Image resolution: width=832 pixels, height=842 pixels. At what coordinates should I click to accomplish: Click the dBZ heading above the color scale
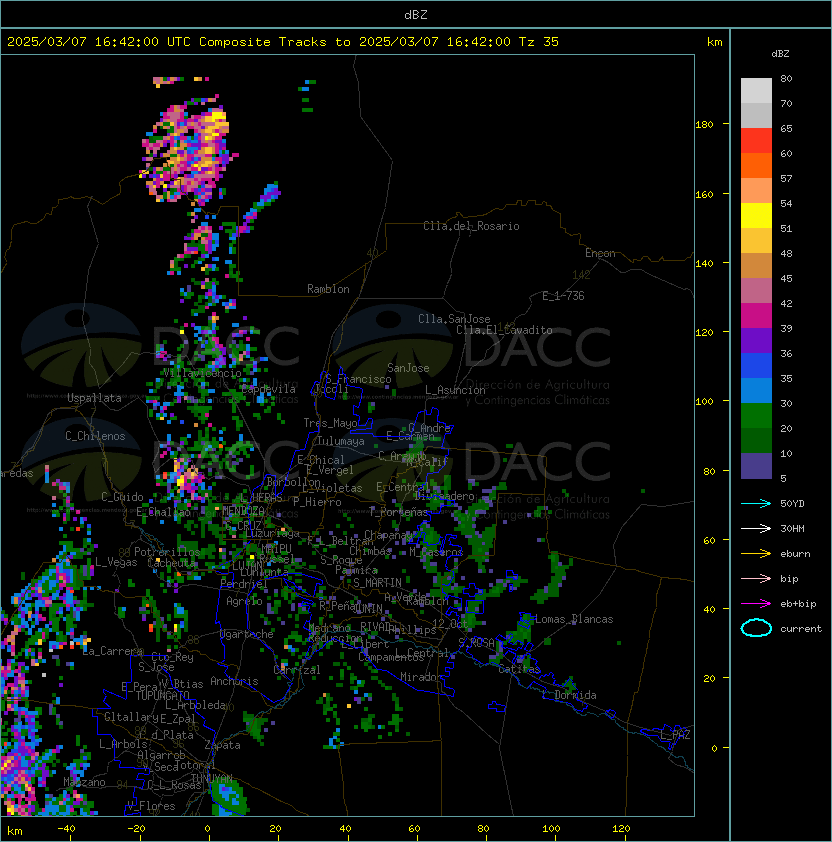[x=780, y=54]
